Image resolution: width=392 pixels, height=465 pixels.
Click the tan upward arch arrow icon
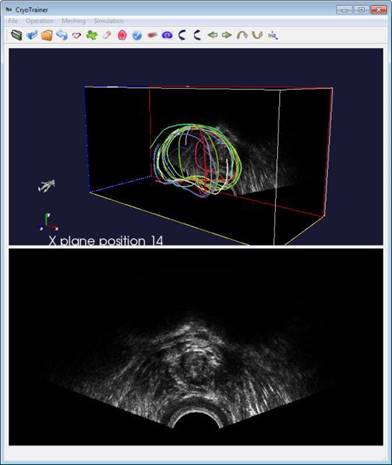(x=242, y=35)
